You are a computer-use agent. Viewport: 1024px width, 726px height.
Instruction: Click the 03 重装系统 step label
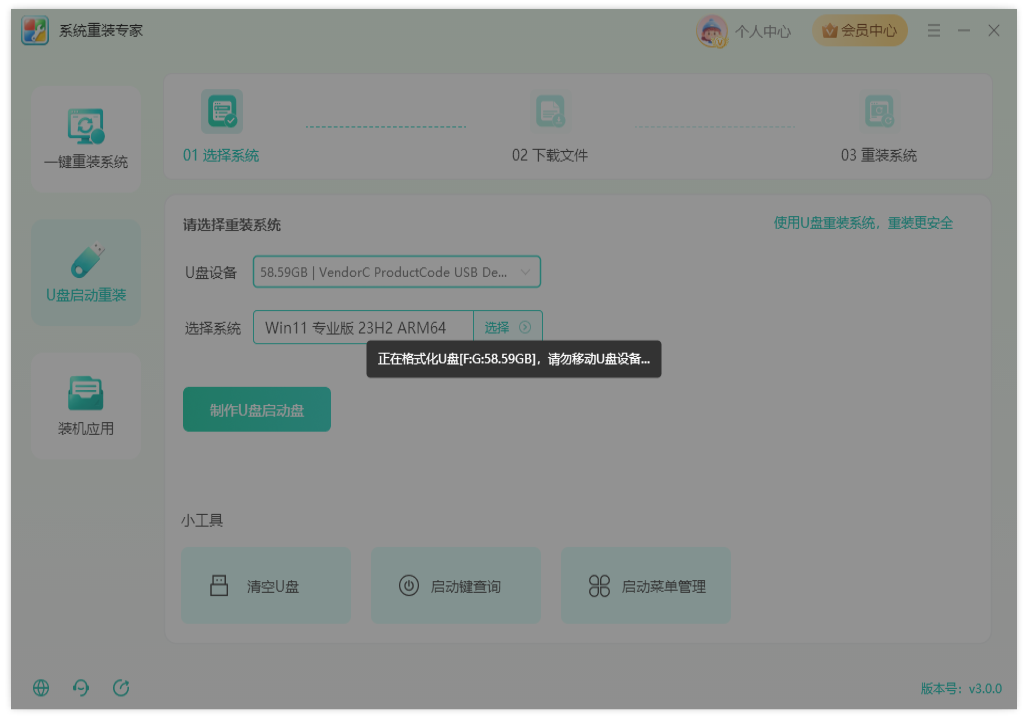tap(879, 155)
